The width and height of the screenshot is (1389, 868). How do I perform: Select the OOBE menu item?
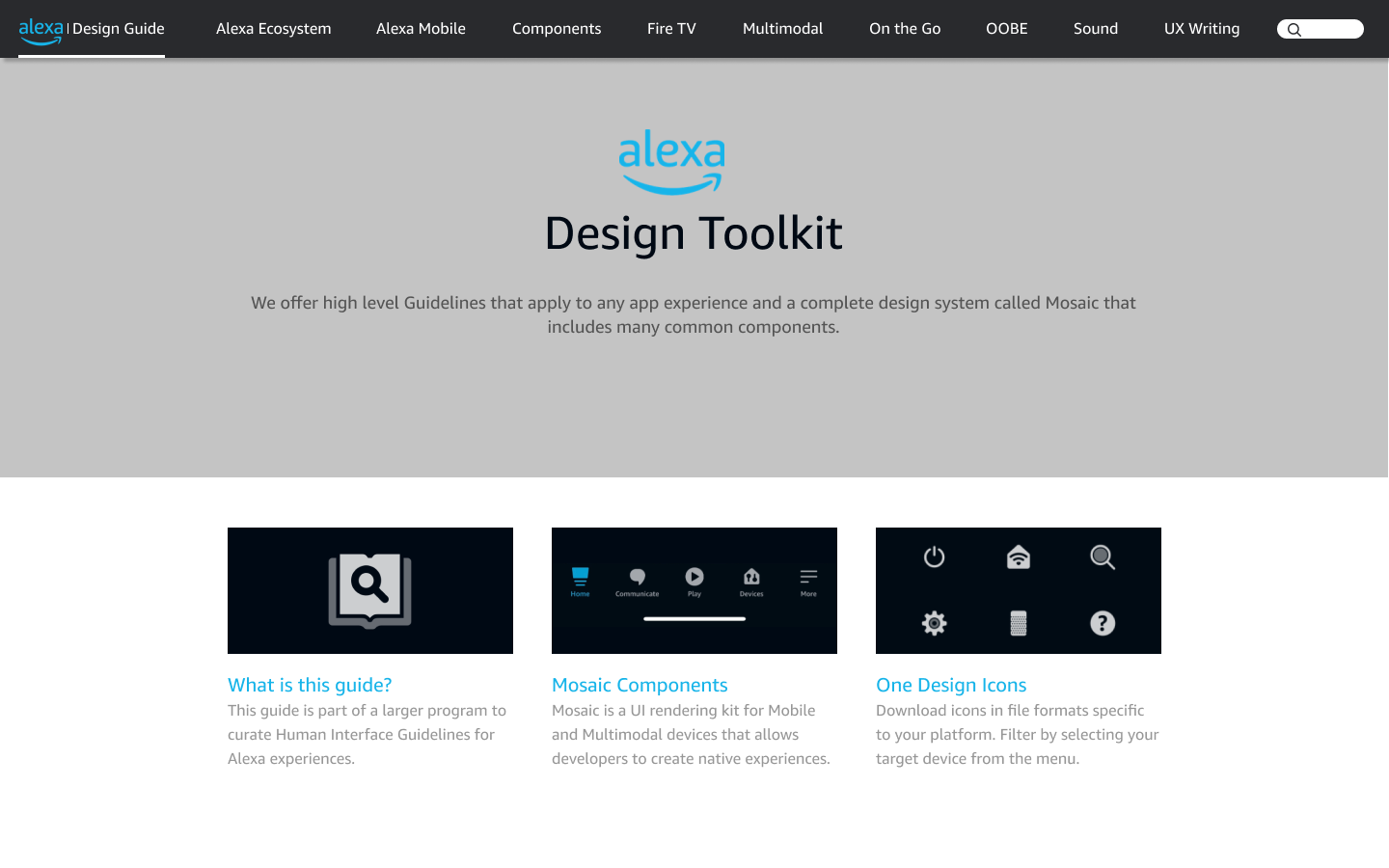coord(1006,29)
